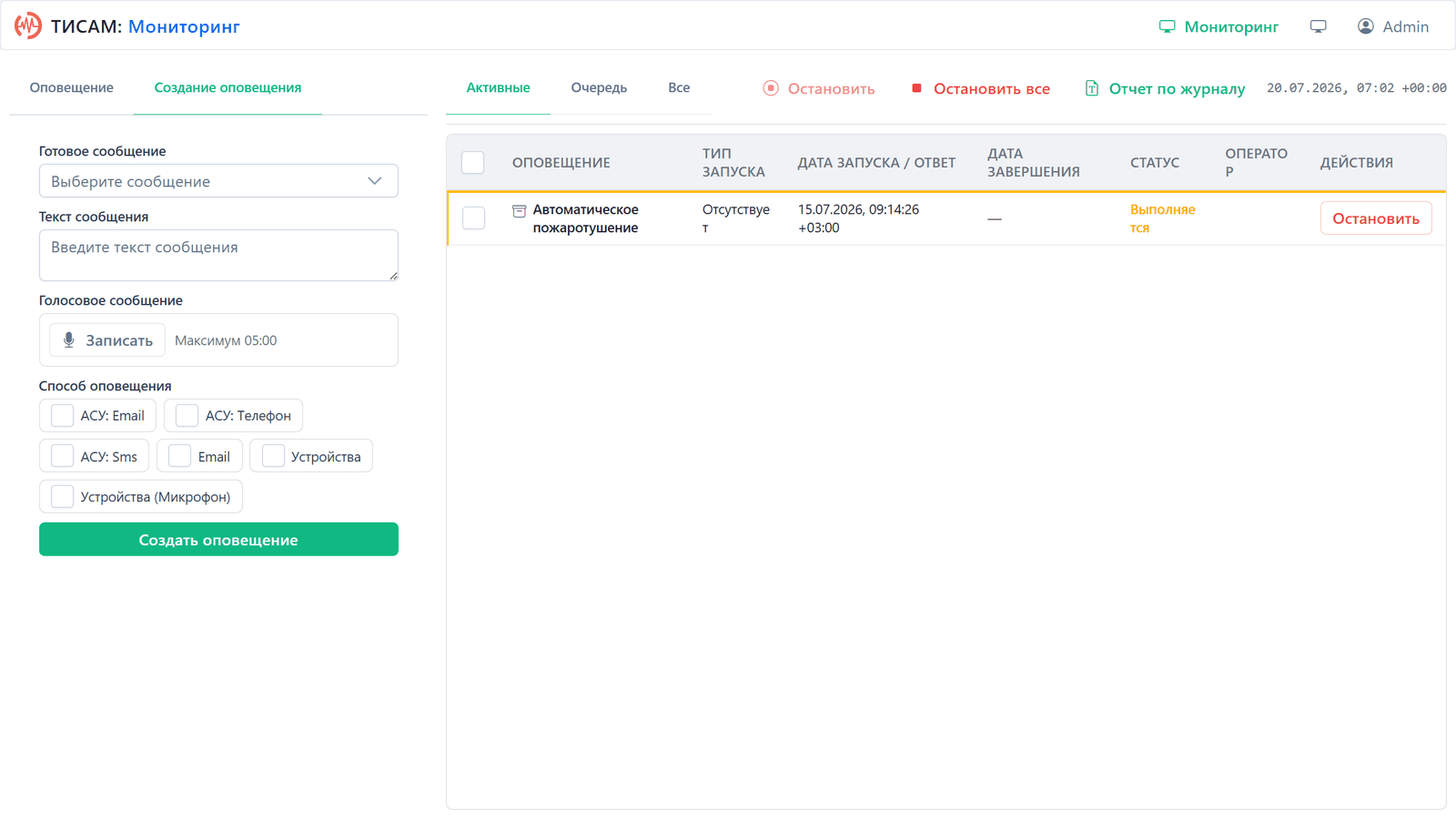The width and height of the screenshot is (1456, 819).
Task: Enable the АСУ: Email notification method
Action: pos(62,416)
